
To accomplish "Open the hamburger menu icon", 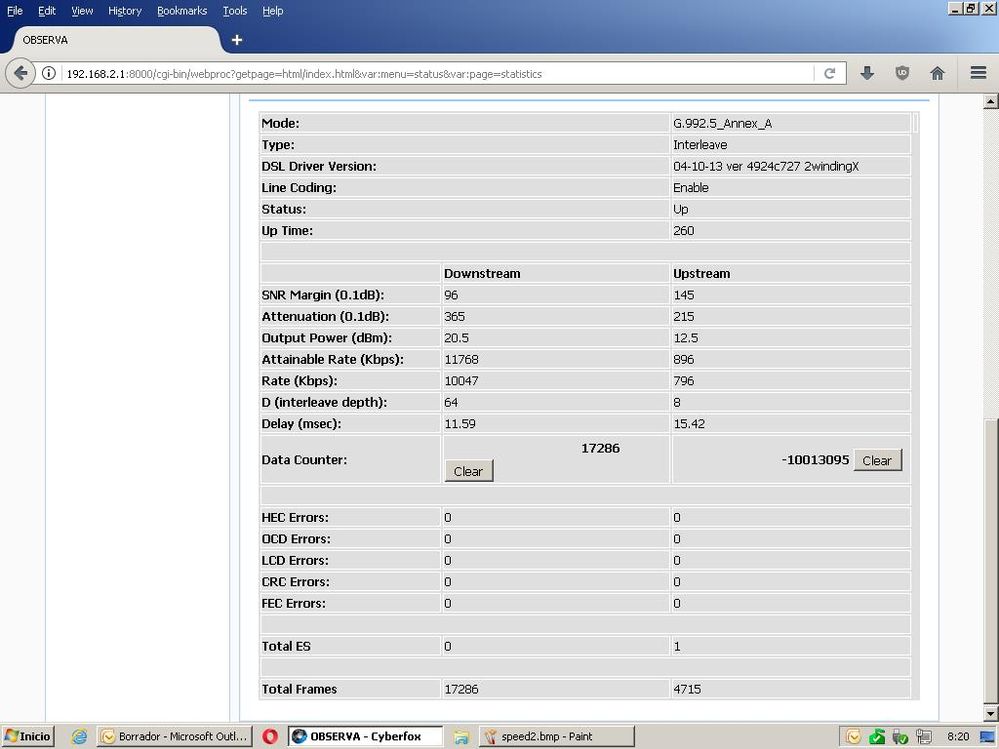I will click(978, 73).
